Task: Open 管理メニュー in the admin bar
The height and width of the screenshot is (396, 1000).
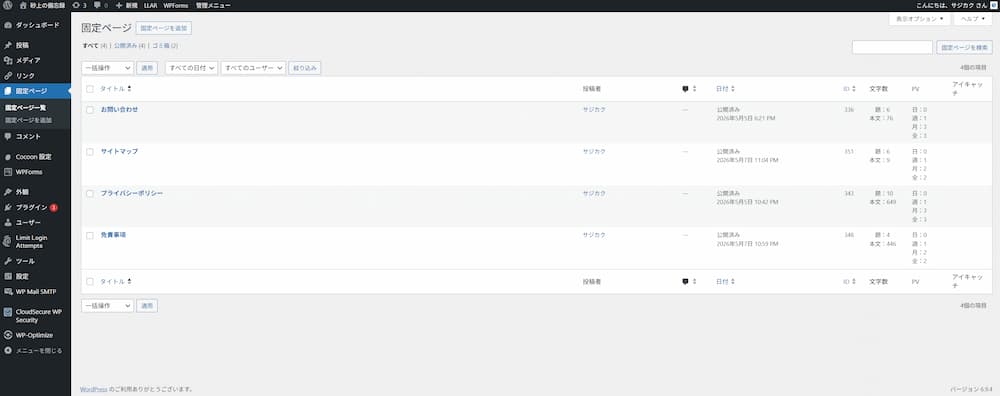Action: [213, 5]
